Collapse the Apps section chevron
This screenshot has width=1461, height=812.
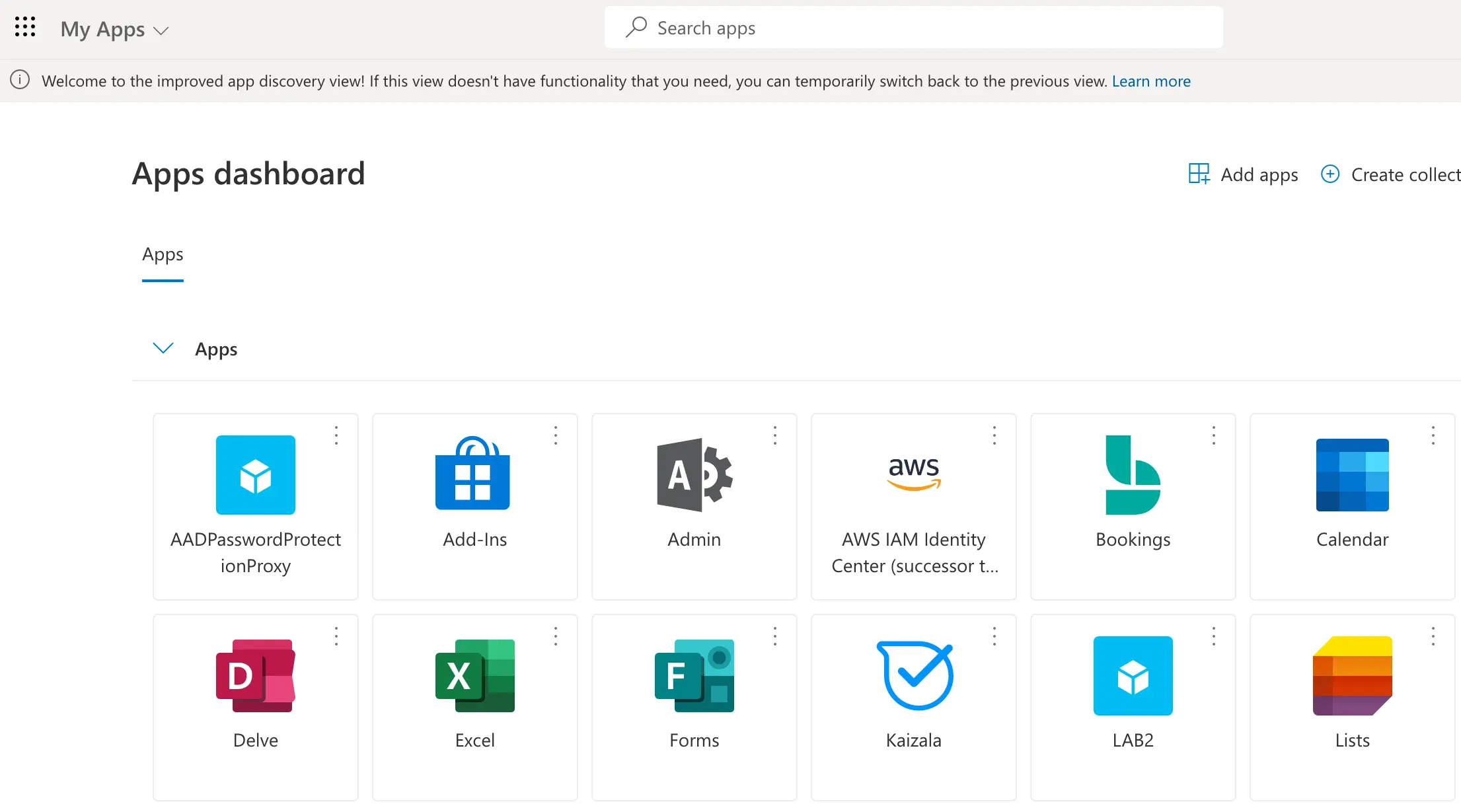tap(163, 348)
